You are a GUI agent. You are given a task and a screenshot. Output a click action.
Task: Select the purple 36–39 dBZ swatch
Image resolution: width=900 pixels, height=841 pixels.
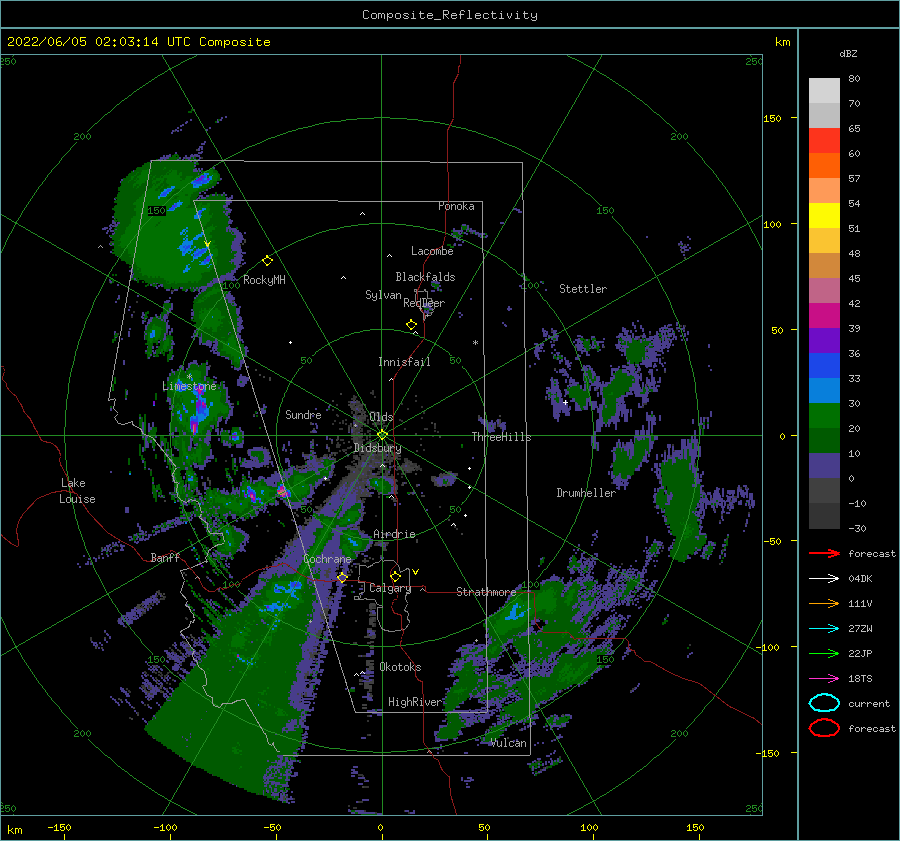[824, 341]
